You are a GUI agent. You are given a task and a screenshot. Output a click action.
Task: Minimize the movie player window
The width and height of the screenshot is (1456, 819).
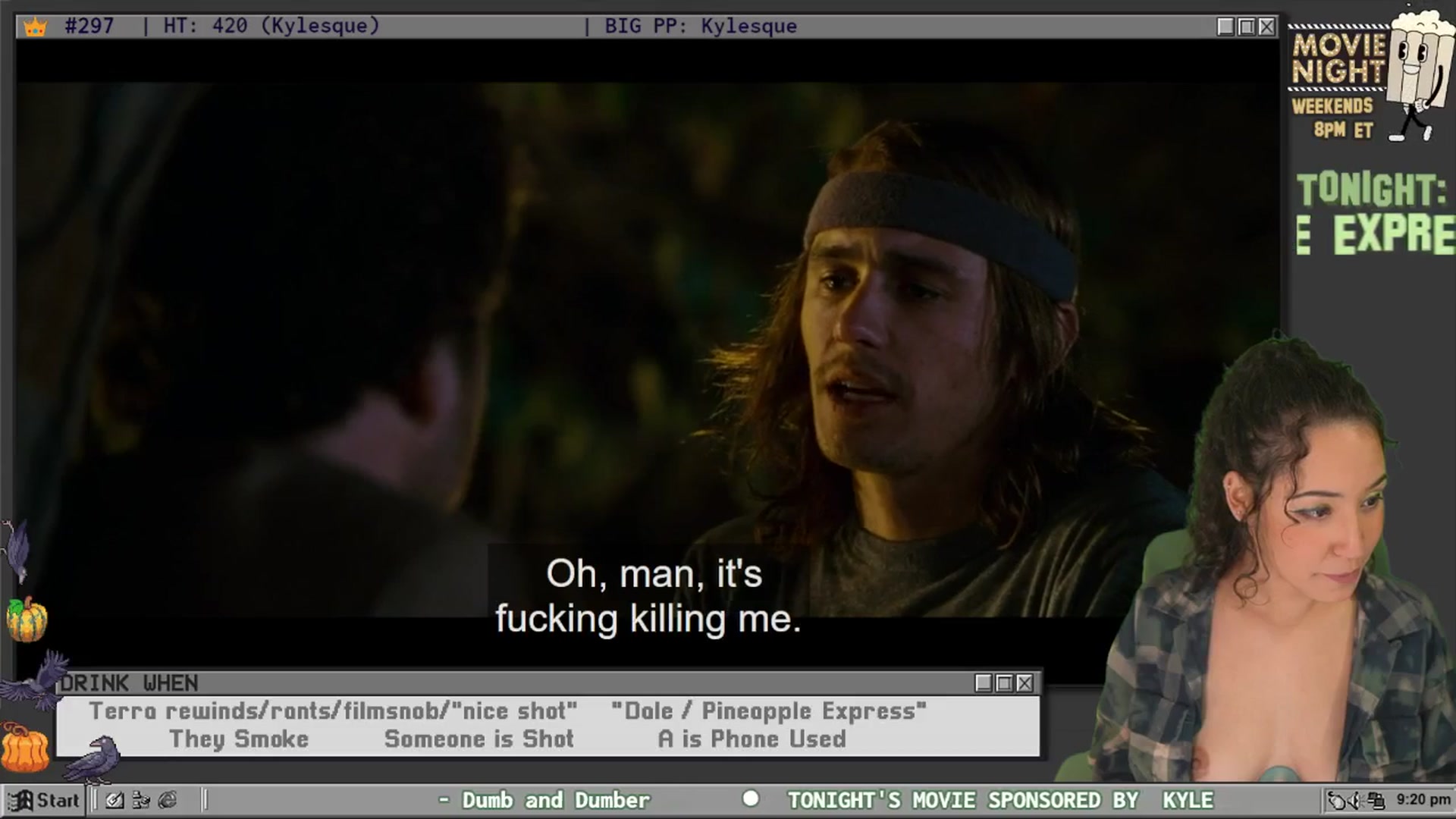click(x=1225, y=27)
